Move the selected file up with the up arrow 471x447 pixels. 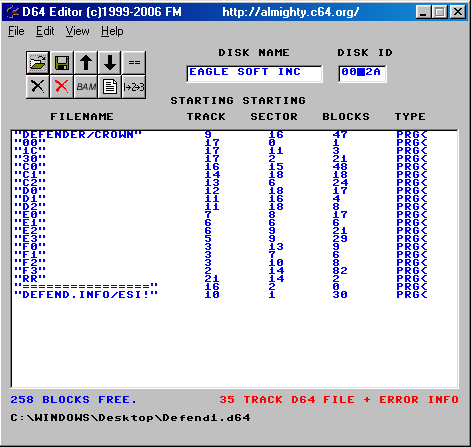(x=86, y=63)
